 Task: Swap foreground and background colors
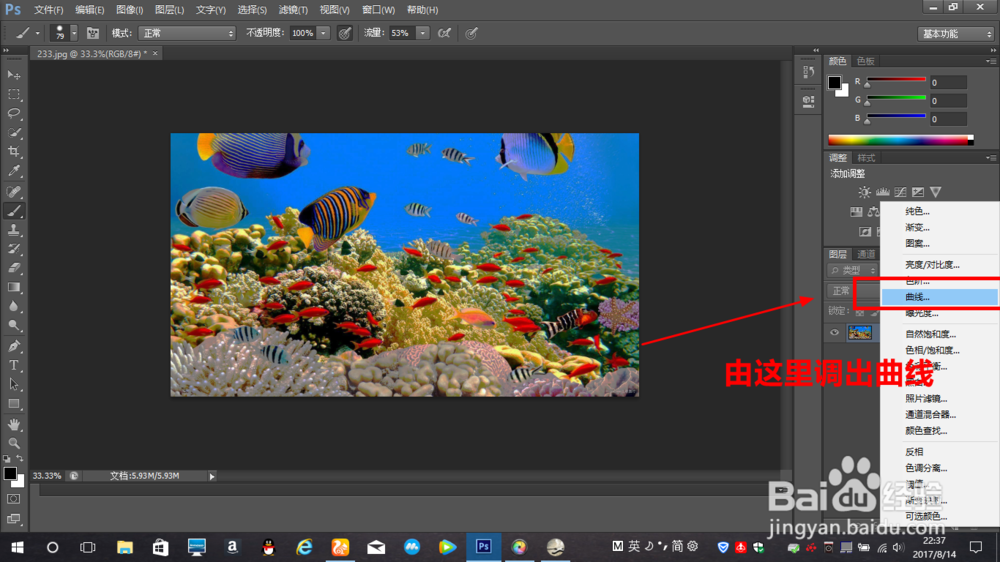point(20,459)
